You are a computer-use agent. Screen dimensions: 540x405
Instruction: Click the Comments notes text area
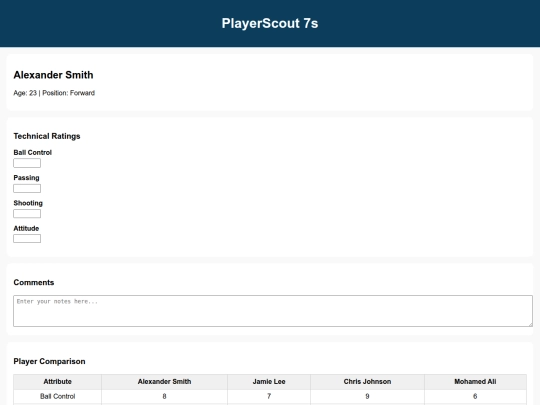point(273,311)
